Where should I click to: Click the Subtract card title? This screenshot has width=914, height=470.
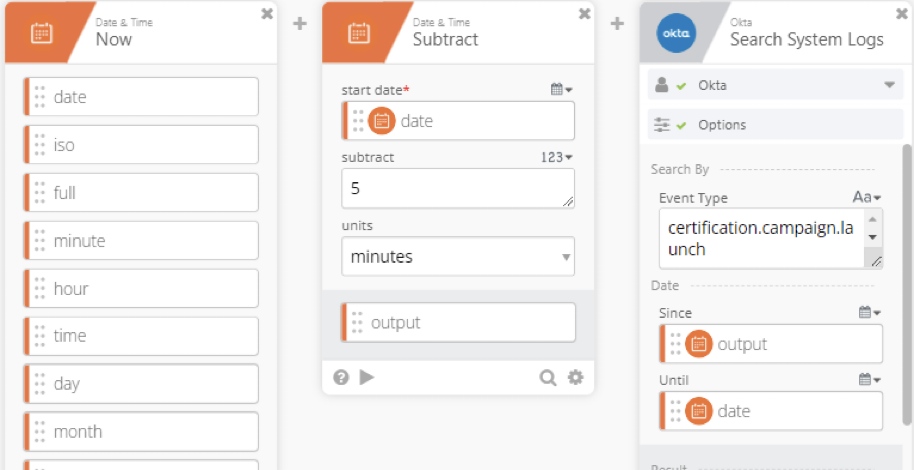[x=445, y=40]
